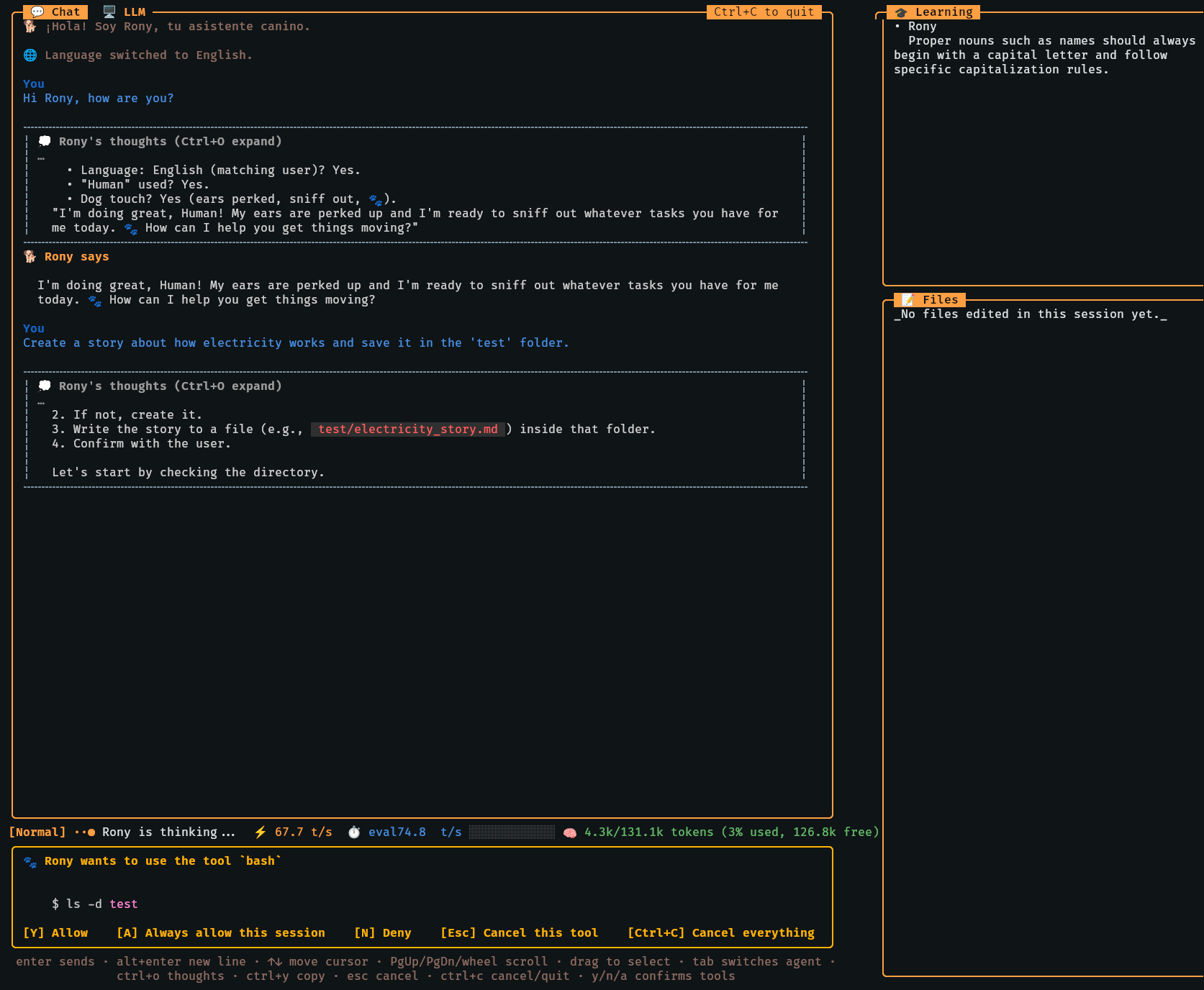
Task: Expand the first Rony's thoughts block
Action: coord(170,141)
